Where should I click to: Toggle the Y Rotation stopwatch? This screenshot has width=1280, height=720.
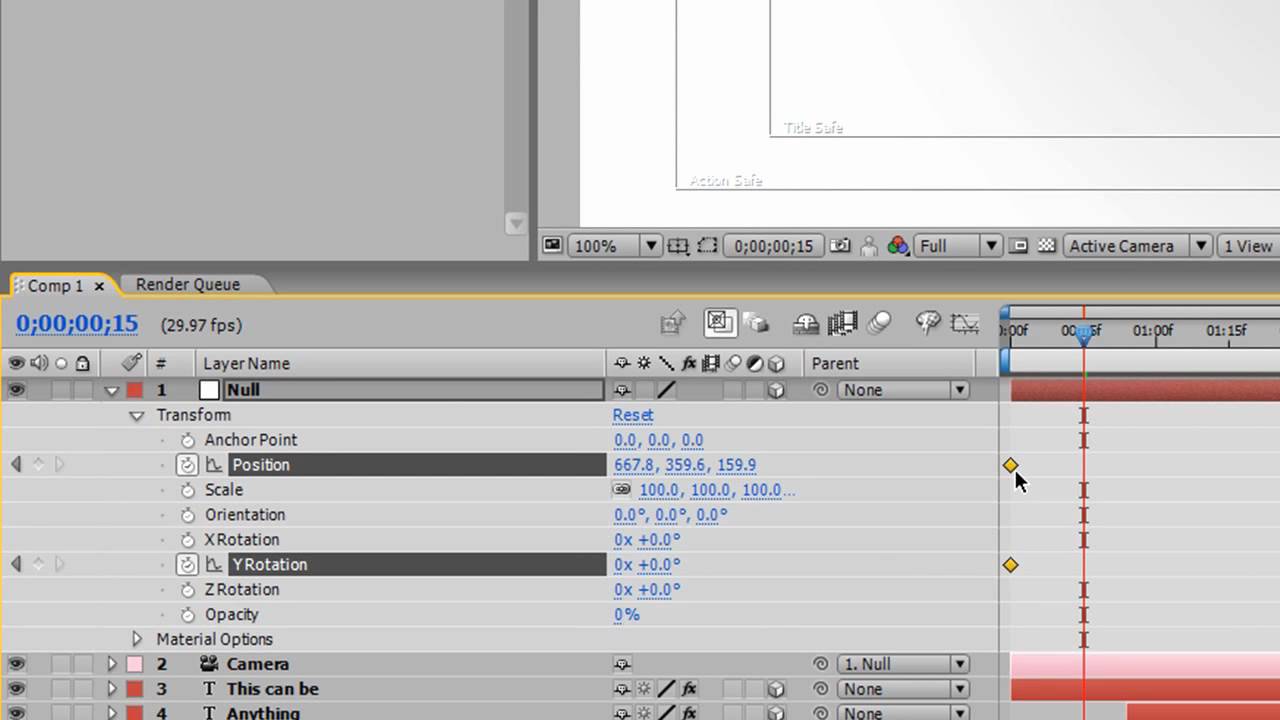187,565
